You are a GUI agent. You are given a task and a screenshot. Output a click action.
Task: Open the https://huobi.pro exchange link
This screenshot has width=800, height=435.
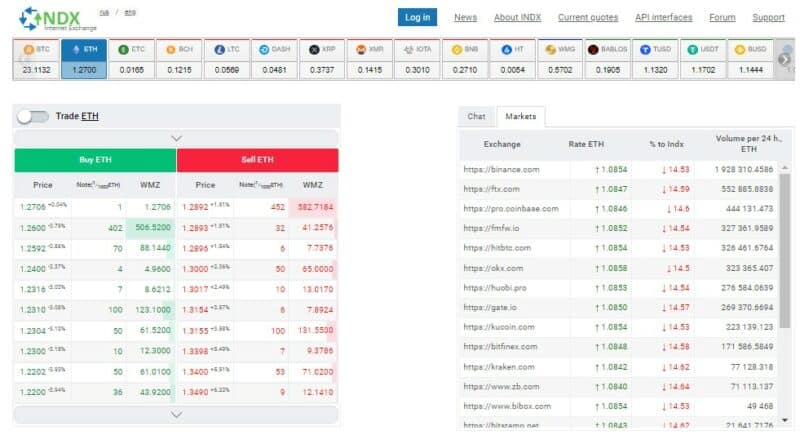click(x=495, y=288)
